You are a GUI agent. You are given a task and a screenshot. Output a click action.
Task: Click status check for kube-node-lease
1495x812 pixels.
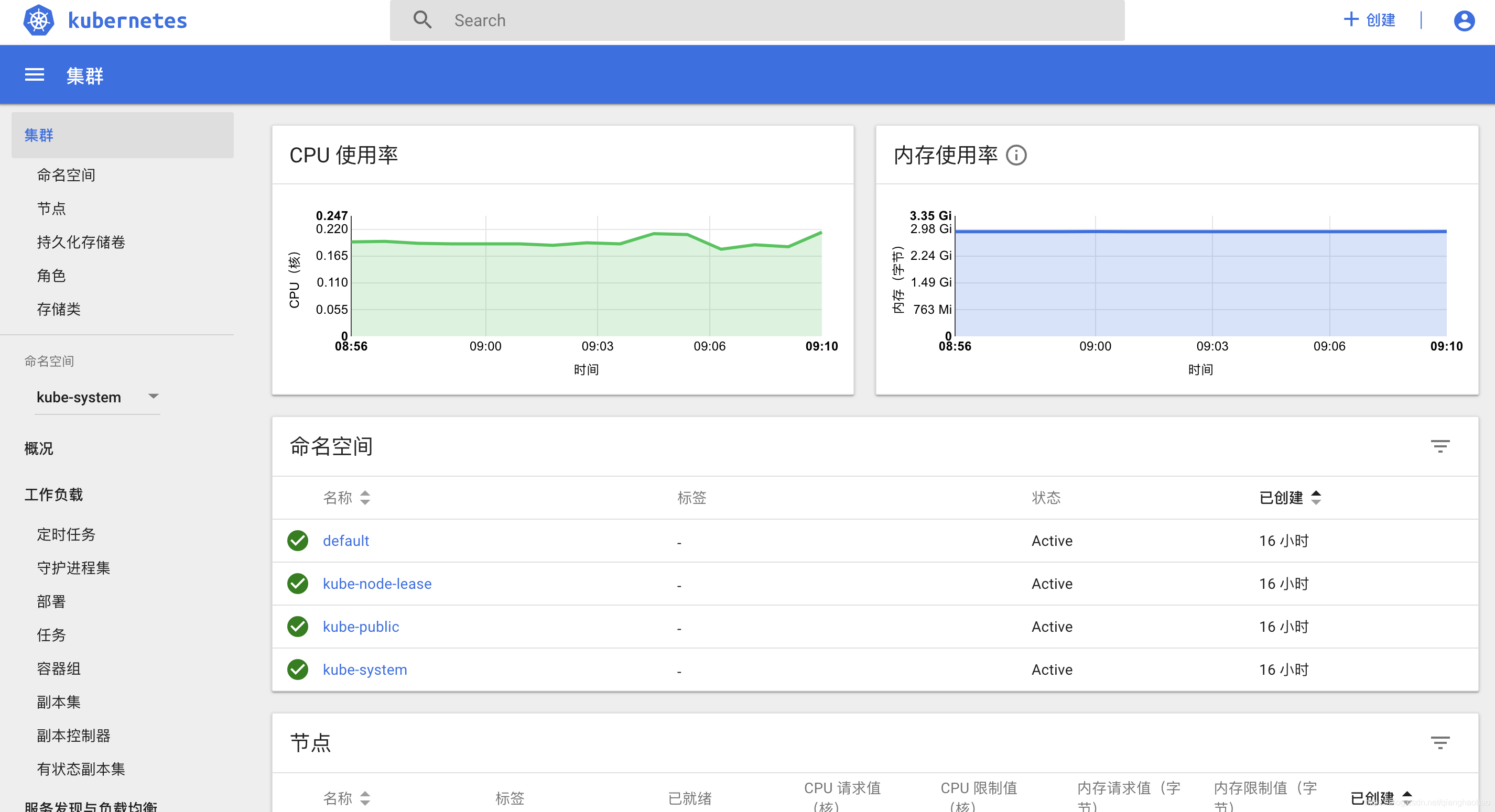[x=298, y=584]
